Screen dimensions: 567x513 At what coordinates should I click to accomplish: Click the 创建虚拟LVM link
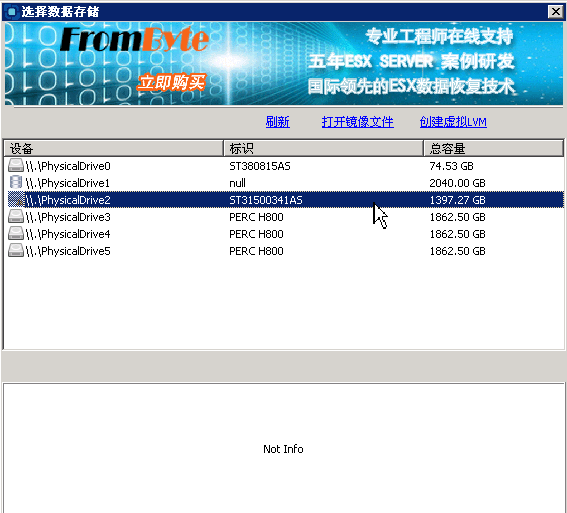[x=453, y=122]
